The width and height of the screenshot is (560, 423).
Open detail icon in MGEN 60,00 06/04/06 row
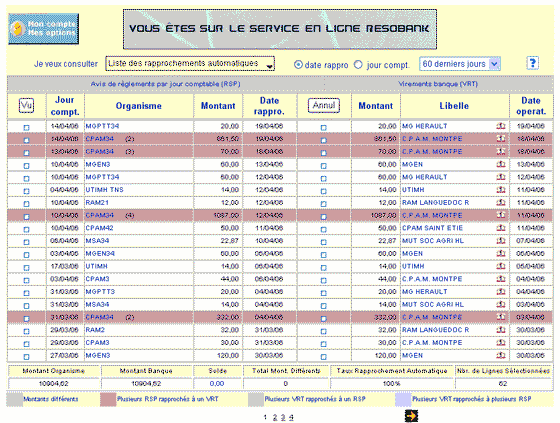tap(501, 254)
